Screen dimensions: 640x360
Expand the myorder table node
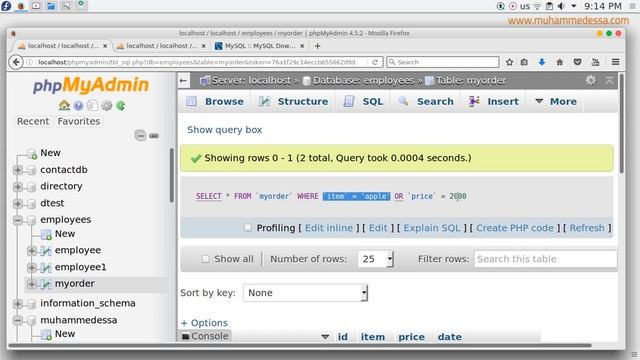coord(32,284)
